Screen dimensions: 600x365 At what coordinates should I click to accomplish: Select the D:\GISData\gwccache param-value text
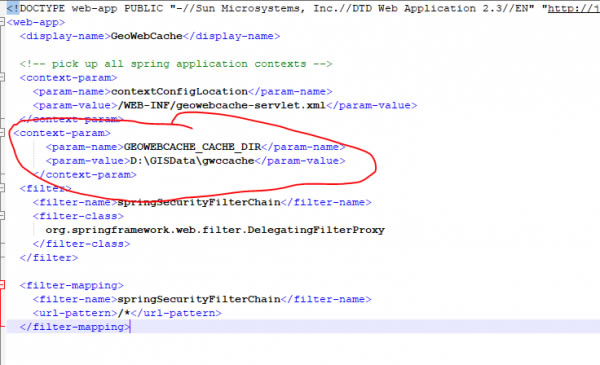click(192, 161)
